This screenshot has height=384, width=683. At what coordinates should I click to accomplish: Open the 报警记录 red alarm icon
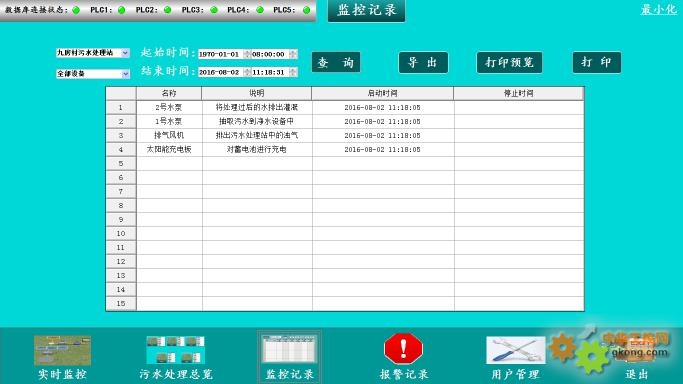point(403,349)
